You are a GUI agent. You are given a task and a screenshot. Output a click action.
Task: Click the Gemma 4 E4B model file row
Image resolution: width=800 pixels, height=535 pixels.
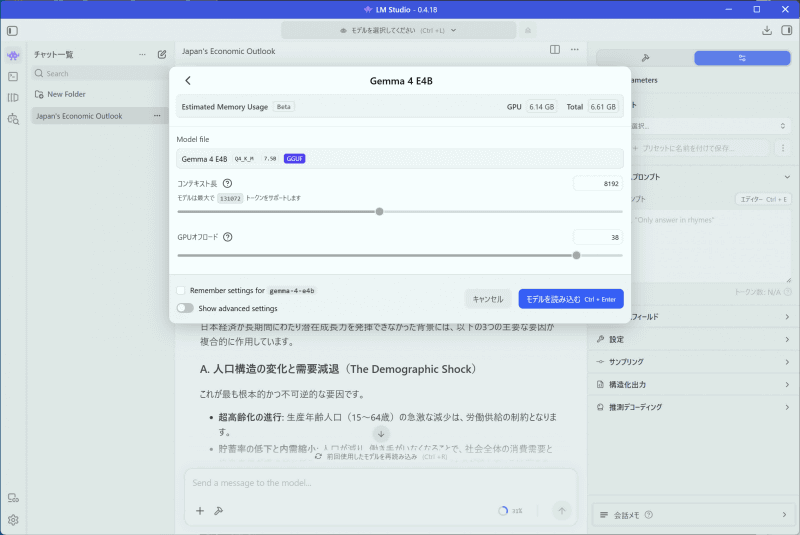400,159
